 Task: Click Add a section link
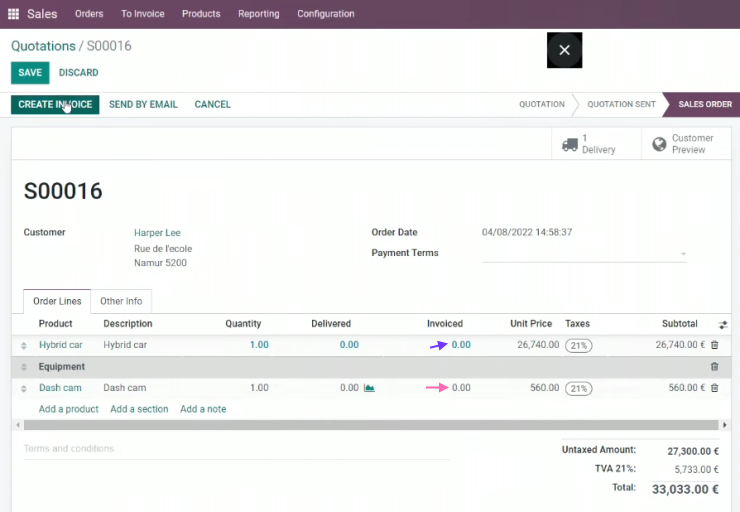[x=139, y=409]
